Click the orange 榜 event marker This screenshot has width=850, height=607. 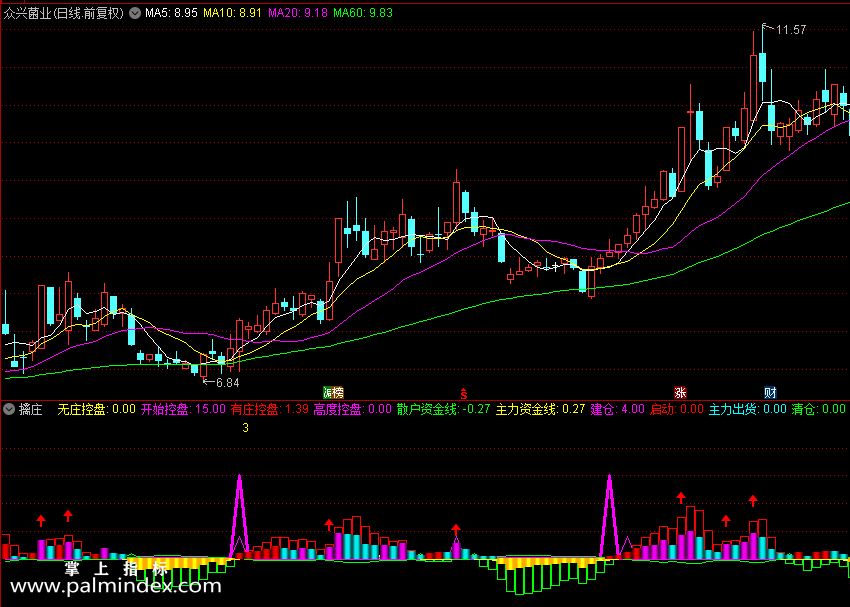338,392
